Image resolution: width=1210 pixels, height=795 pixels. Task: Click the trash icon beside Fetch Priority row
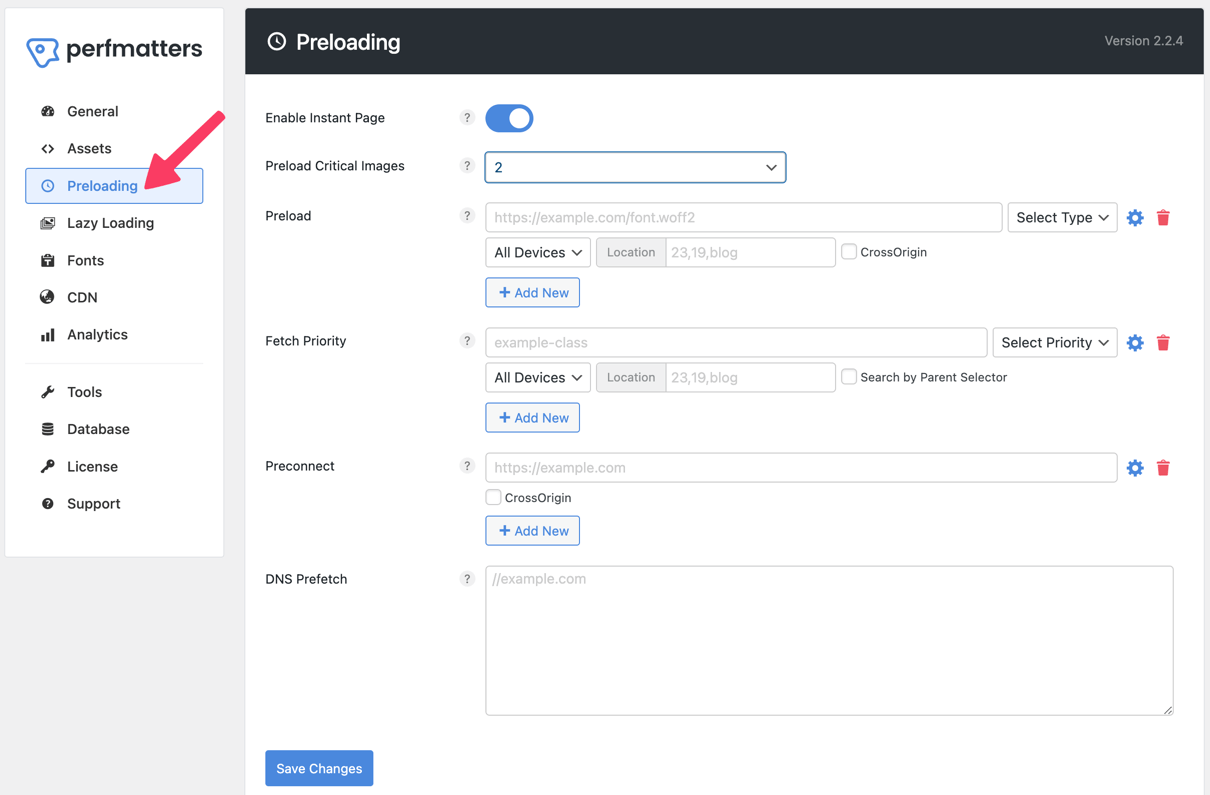tap(1163, 342)
